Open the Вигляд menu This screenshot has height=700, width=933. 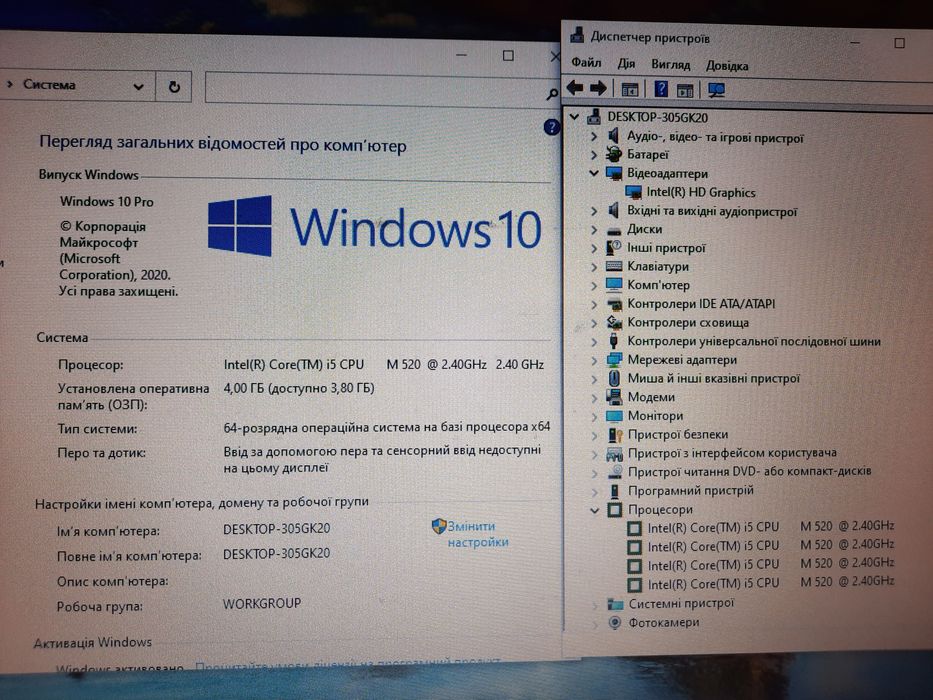(x=671, y=64)
